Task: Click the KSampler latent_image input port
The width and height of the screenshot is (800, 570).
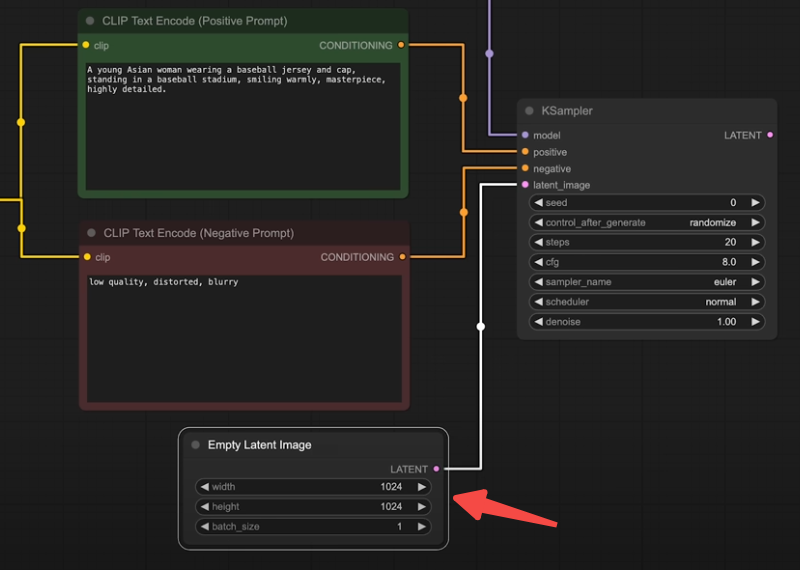Action: pos(525,185)
